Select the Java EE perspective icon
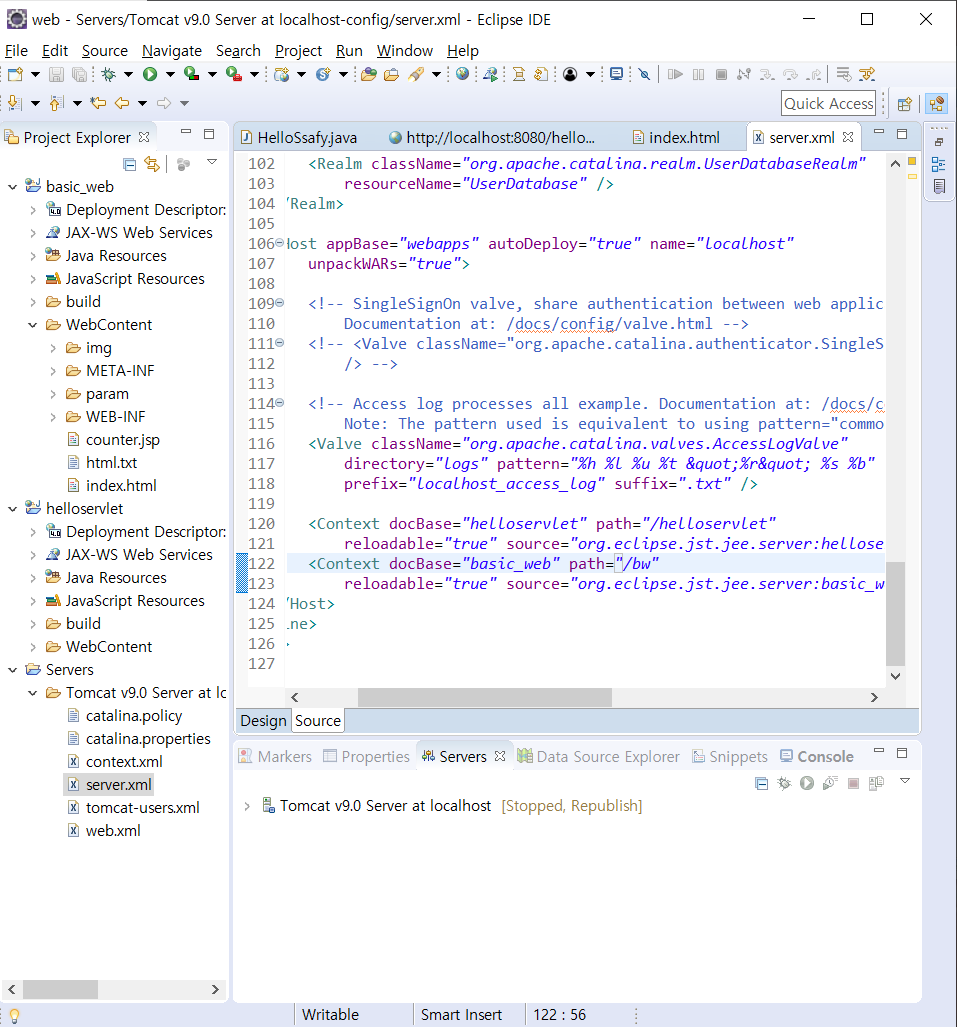 click(937, 103)
